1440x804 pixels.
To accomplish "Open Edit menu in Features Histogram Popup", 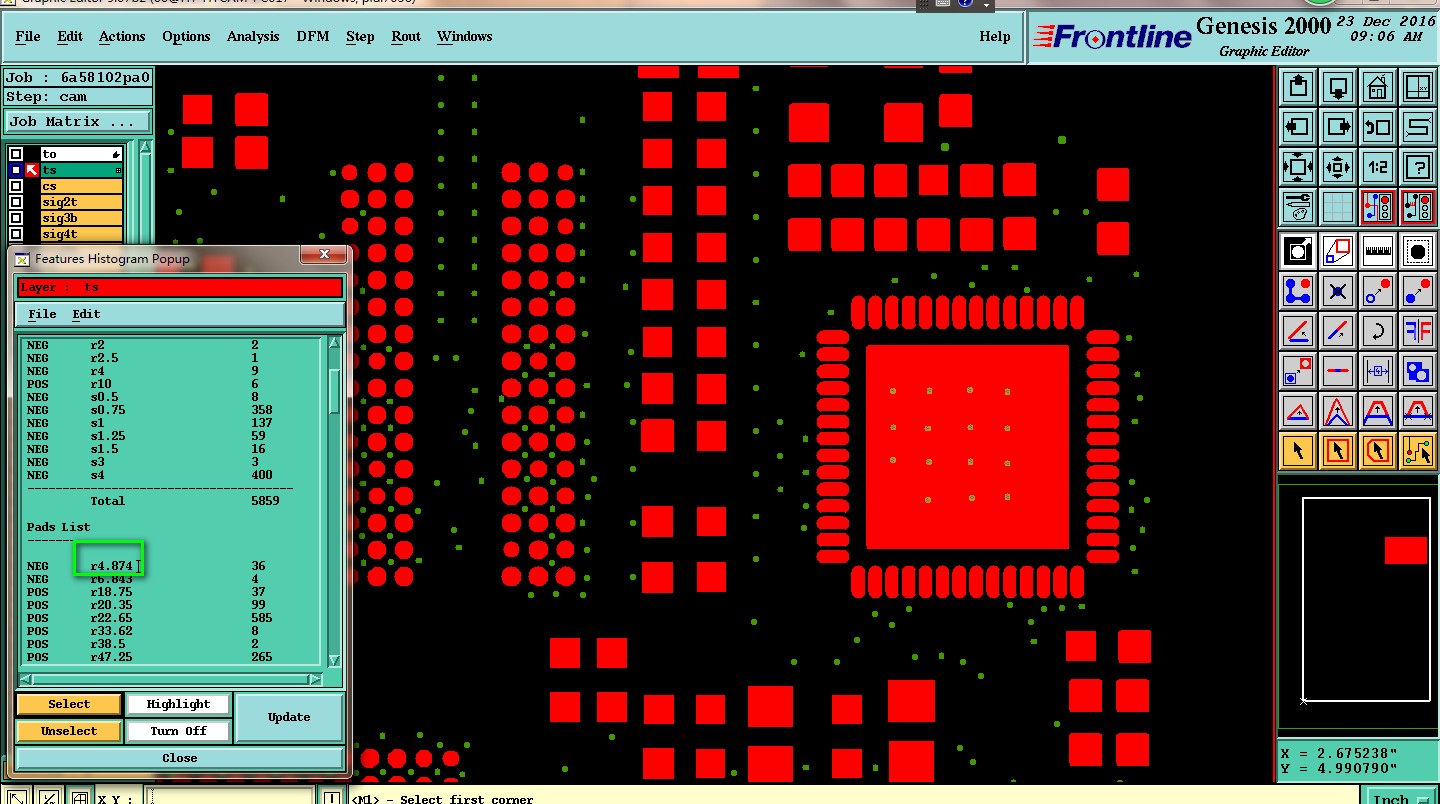I will [86, 314].
